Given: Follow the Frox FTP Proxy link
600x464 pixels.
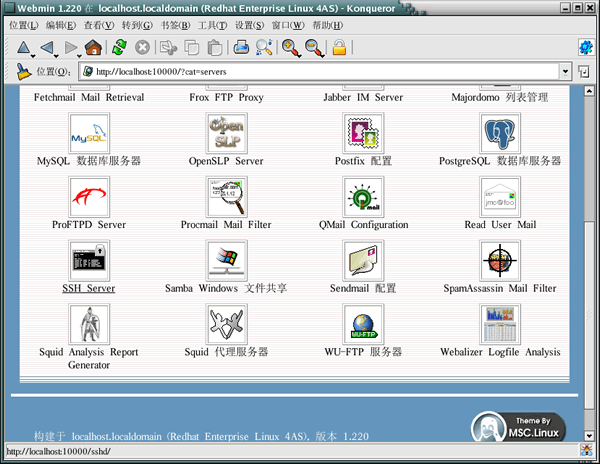Looking at the screenshot, I should tap(226, 98).
